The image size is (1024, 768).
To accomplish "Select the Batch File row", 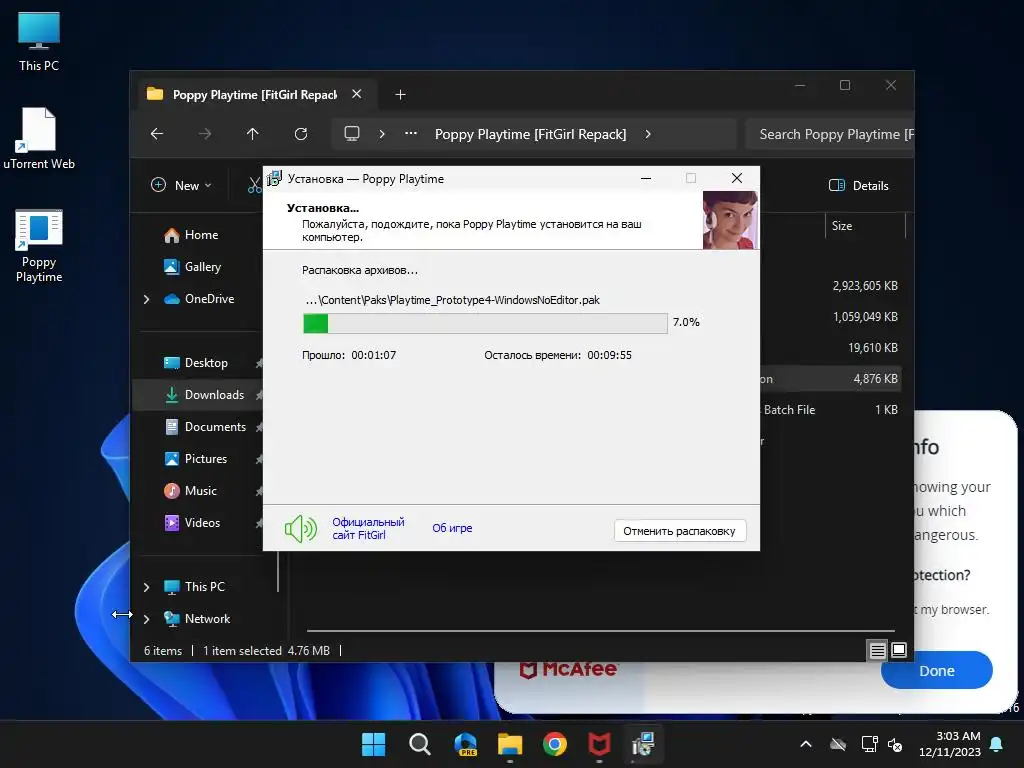I will (x=831, y=410).
